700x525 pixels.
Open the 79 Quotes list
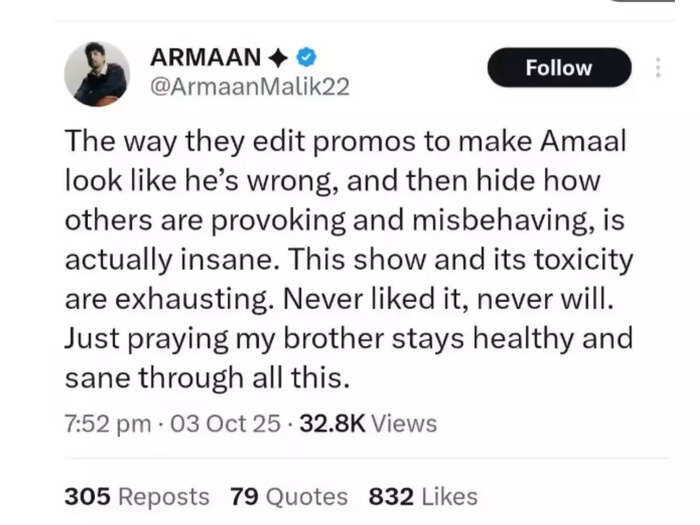(289, 496)
